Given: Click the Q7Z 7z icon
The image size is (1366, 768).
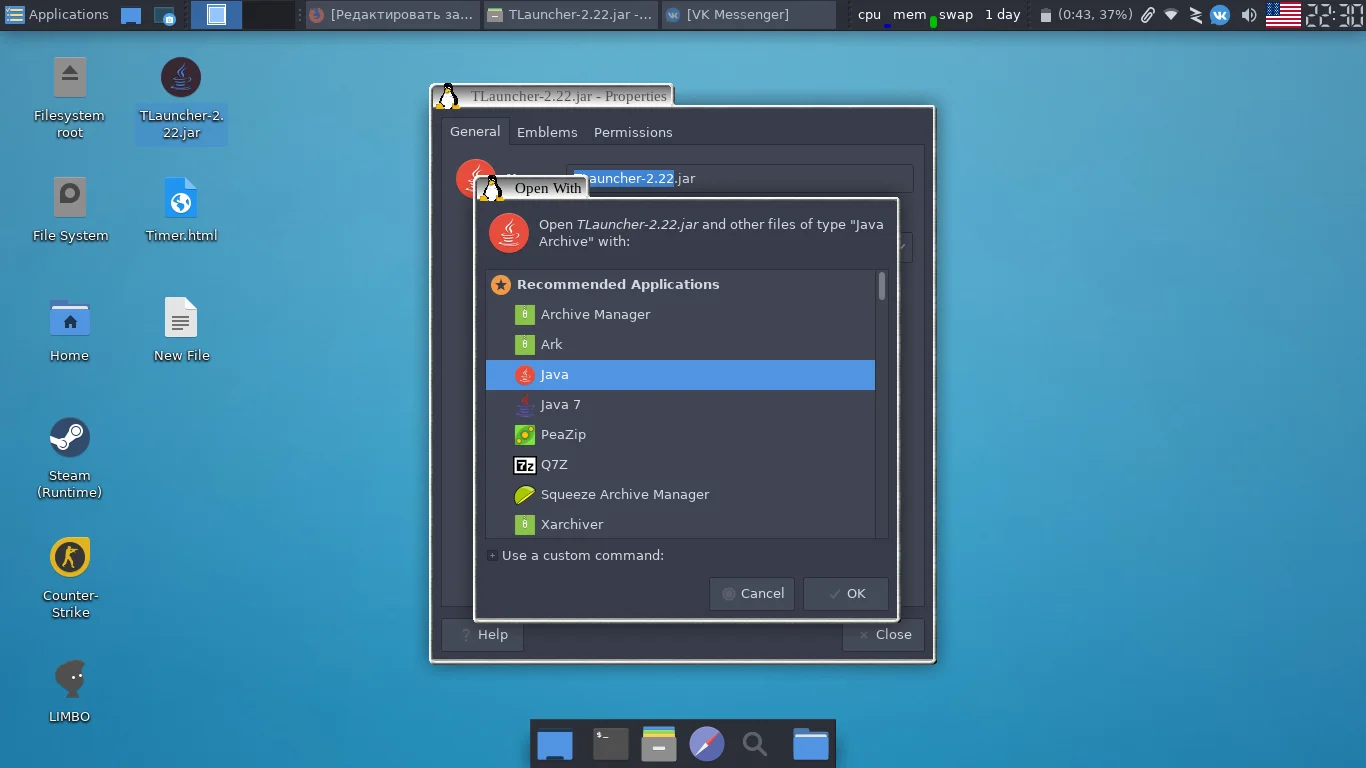Looking at the screenshot, I should (525, 464).
